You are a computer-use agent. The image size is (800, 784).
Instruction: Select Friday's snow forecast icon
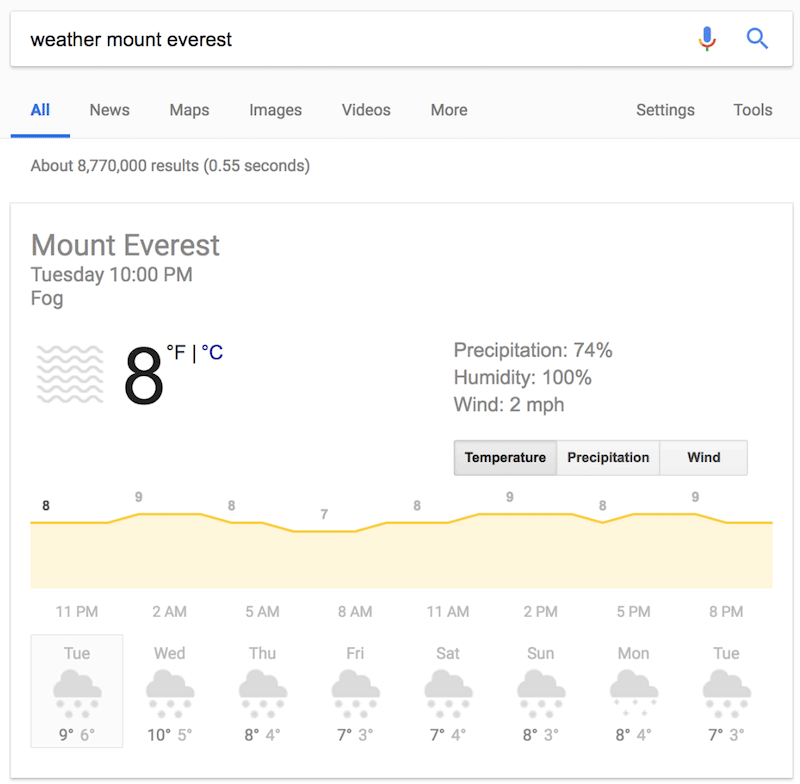click(x=355, y=695)
